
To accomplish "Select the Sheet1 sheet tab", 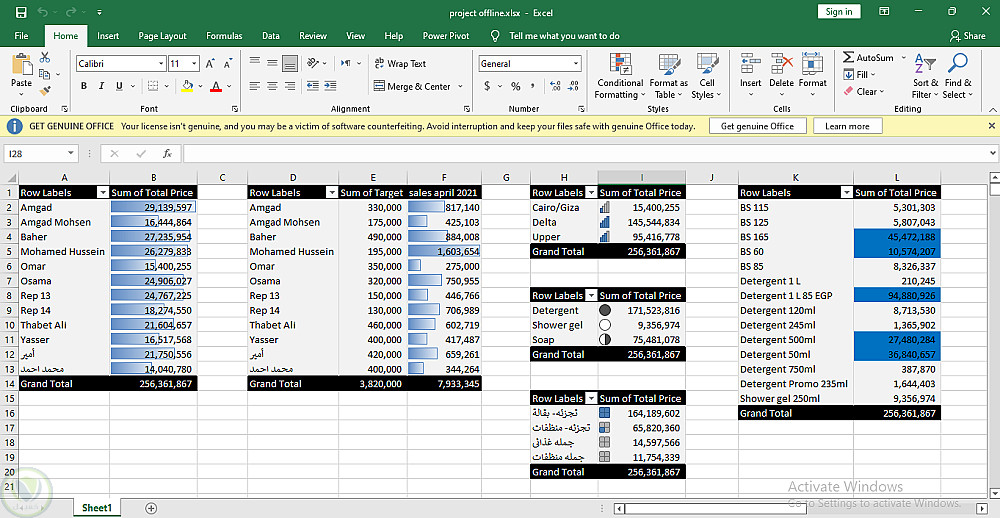I will (97, 508).
